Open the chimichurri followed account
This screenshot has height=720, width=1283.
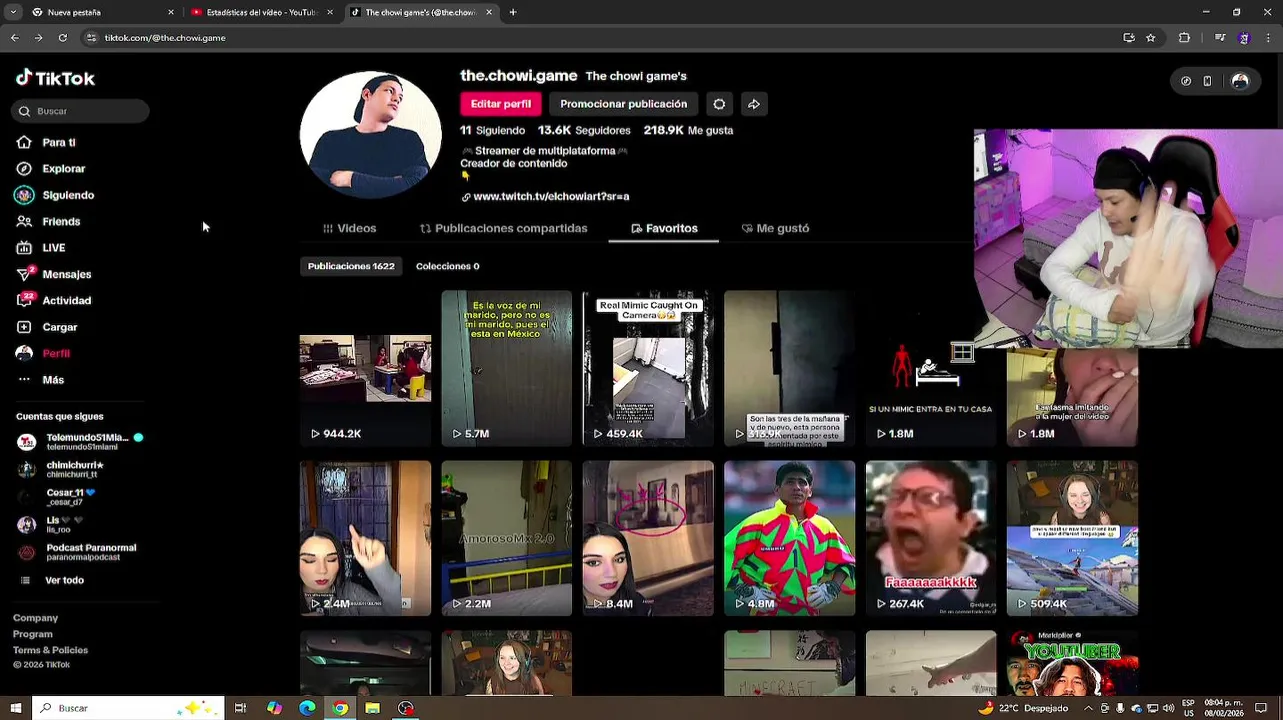pyautogui.click(x=62, y=469)
